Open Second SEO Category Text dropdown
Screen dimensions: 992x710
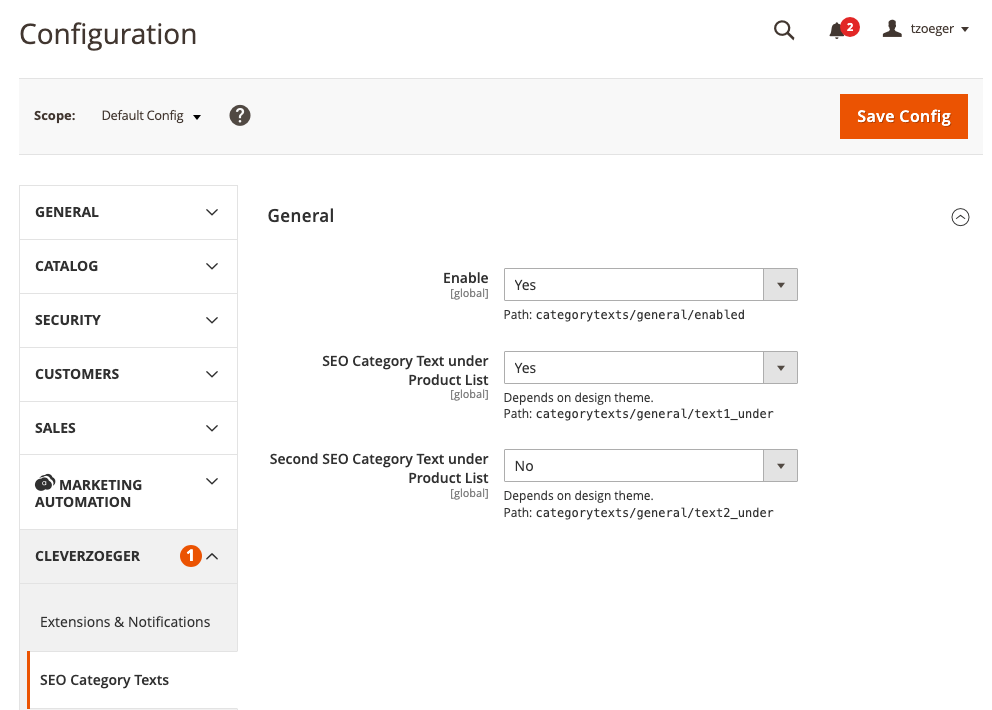(x=650, y=466)
